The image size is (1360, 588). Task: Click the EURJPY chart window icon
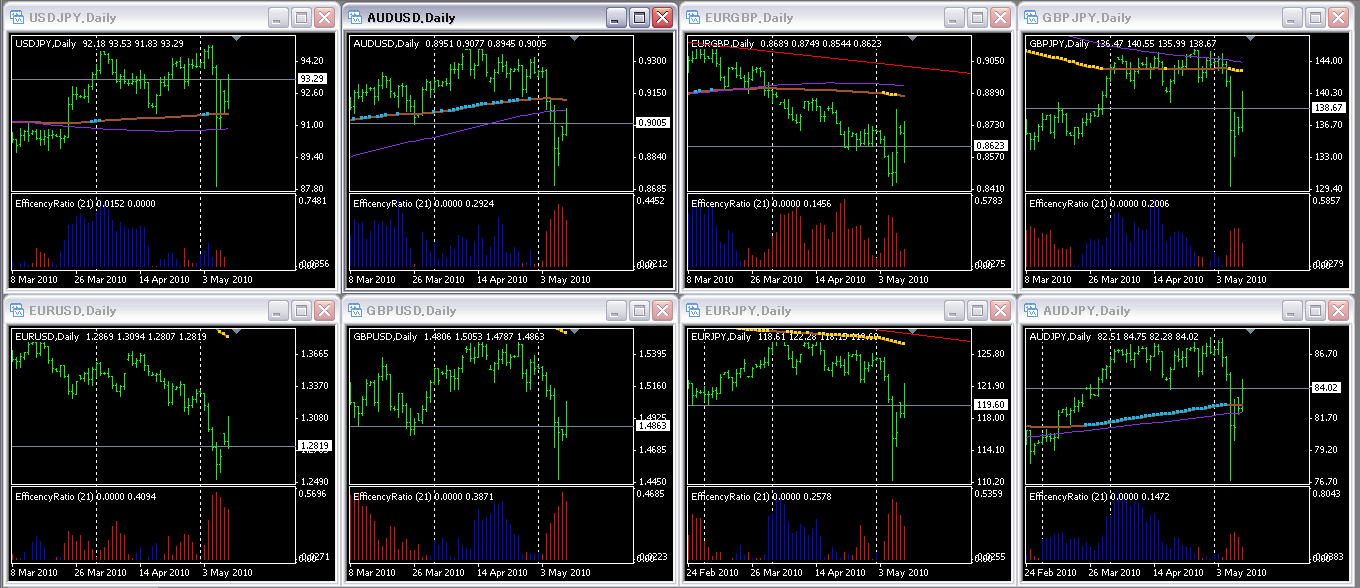[693, 311]
